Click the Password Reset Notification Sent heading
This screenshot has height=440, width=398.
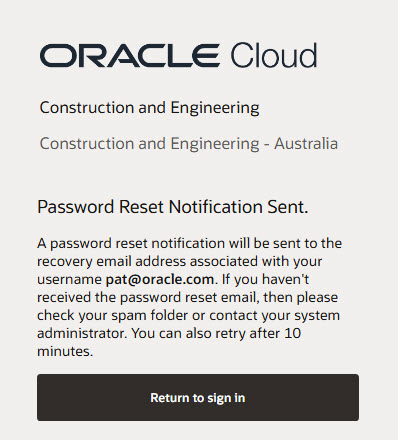coord(173,207)
